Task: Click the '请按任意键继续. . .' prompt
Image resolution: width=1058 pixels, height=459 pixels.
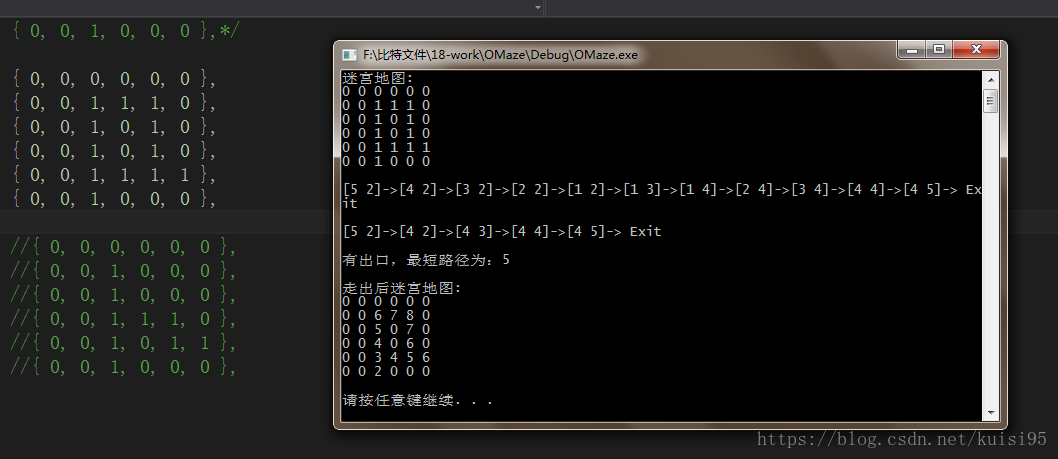Action: click(x=417, y=400)
